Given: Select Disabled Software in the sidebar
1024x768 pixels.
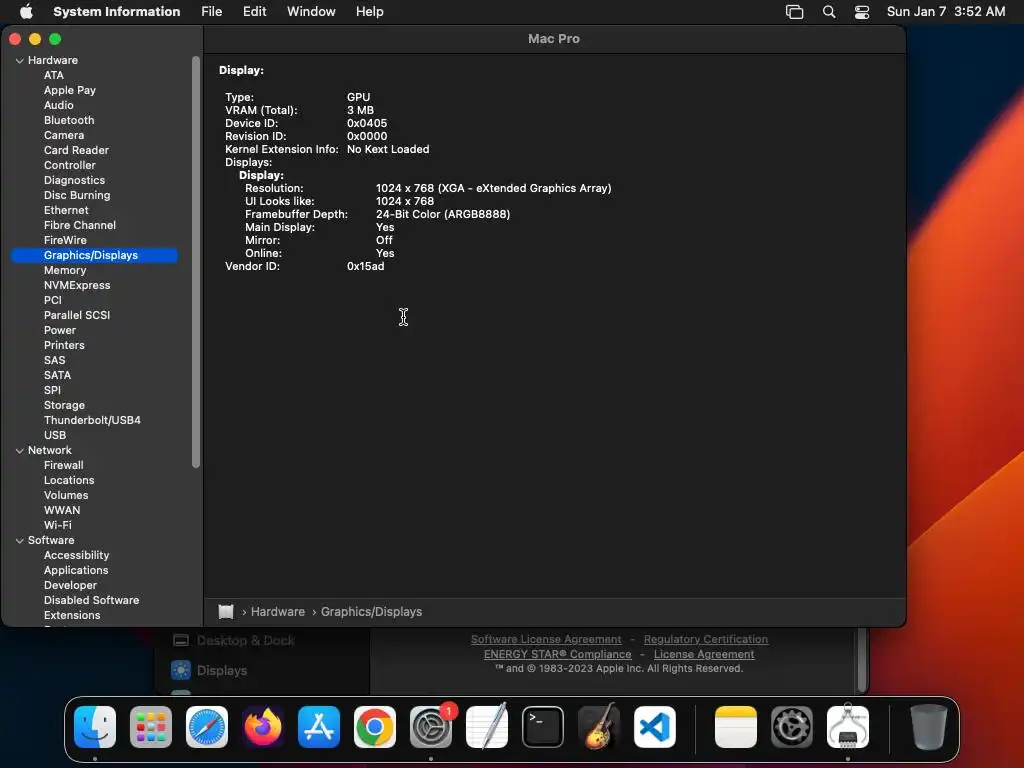Looking at the screenshot, I should (91, 601).
